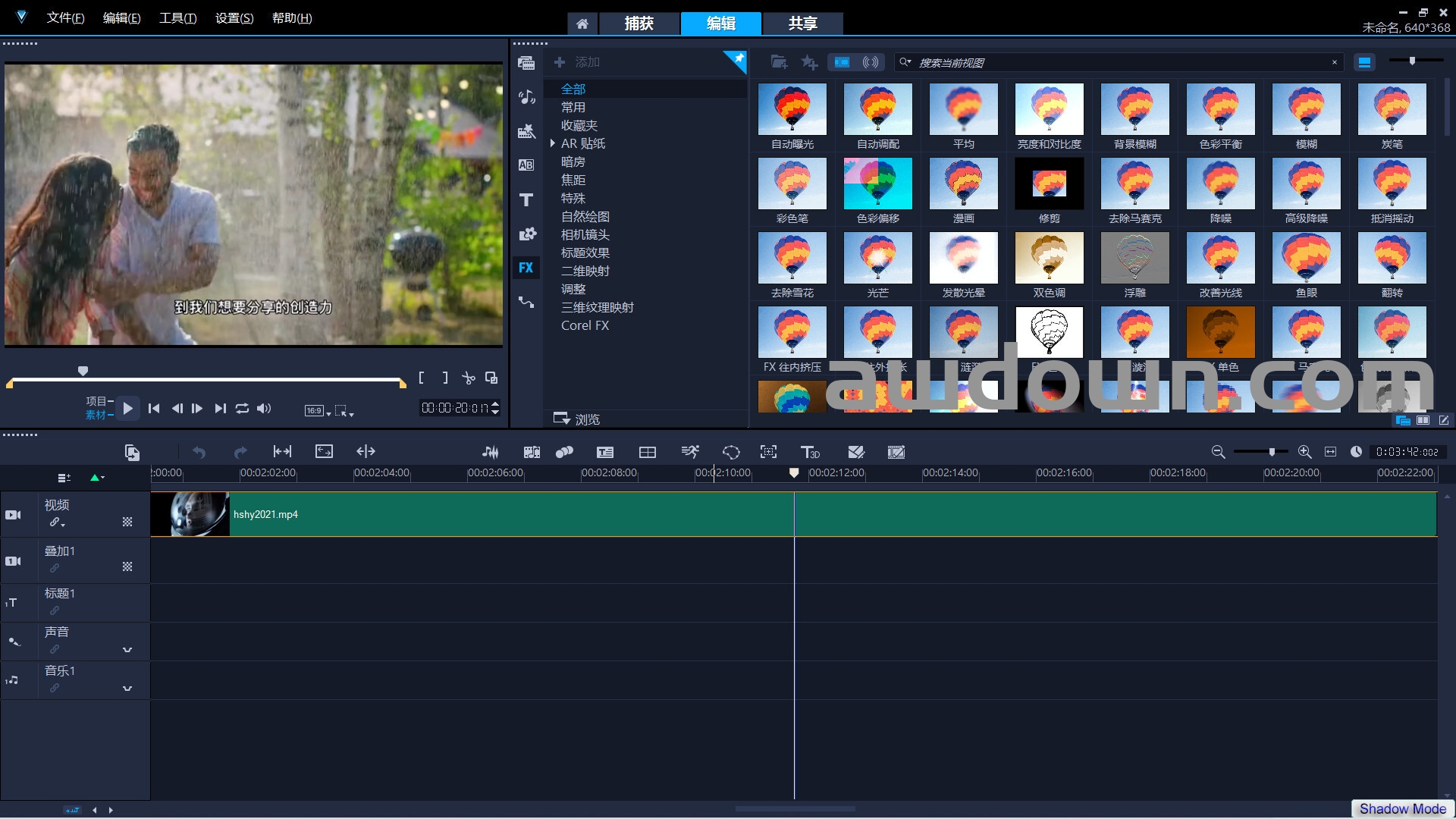This screenshot has width=1456, height=819.
Task: Toggle repeat playback loop button
Action: click(242, 409)
